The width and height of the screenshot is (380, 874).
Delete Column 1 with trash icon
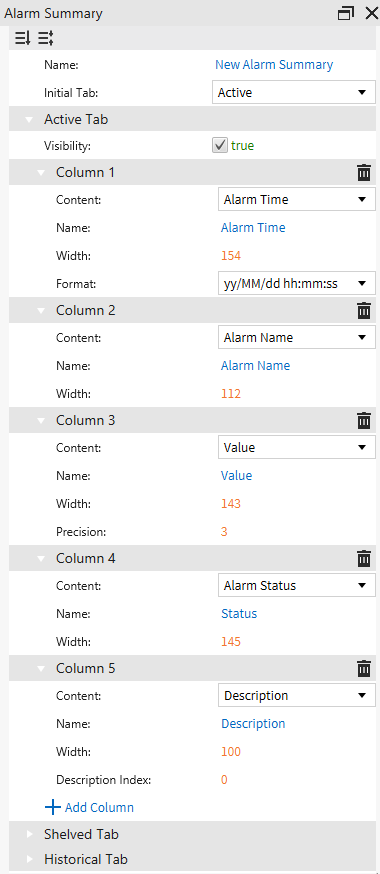364,173
